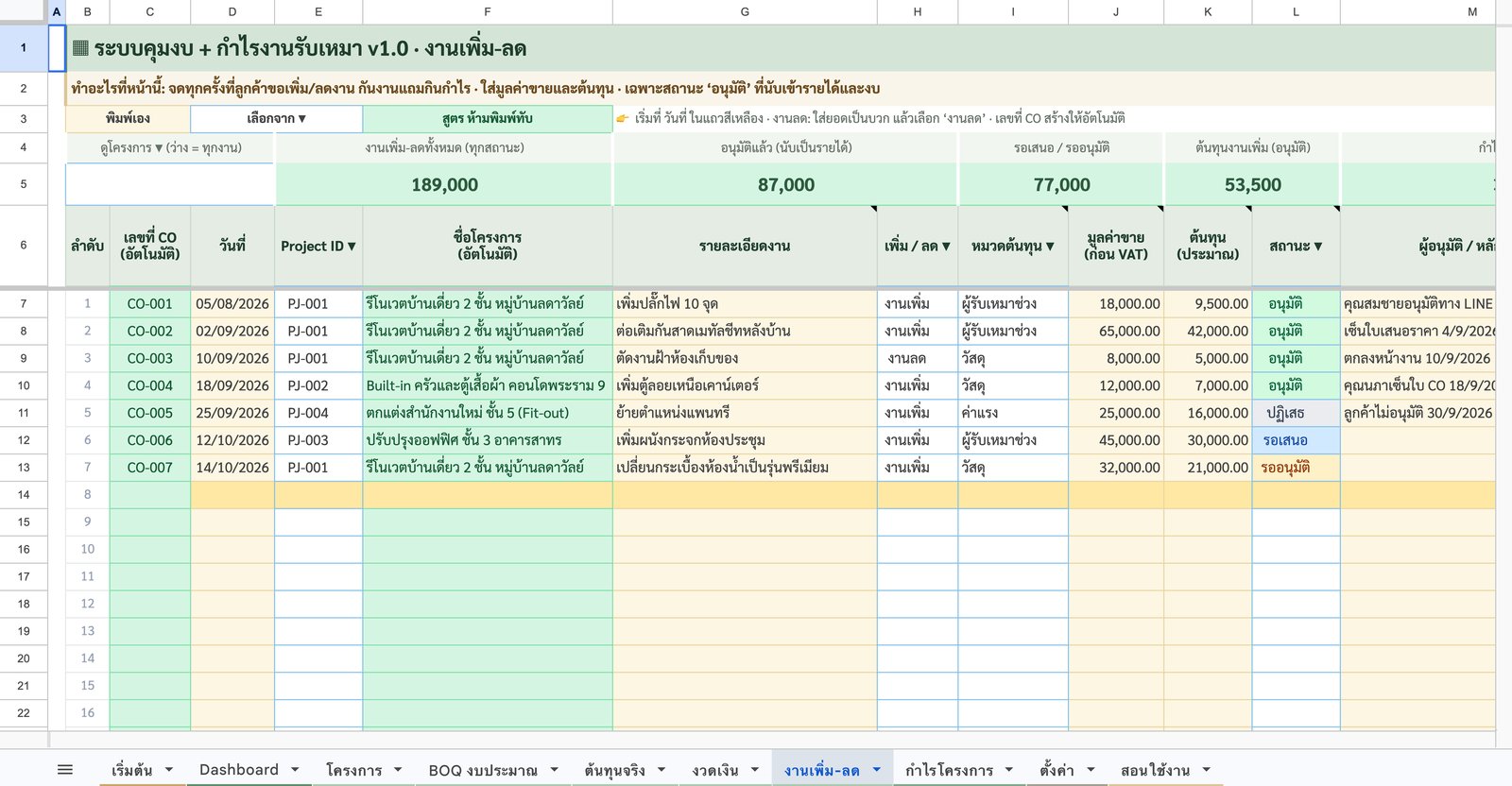
Task: Select the PJ-003 cell
Action: click(x=318, y=440)
